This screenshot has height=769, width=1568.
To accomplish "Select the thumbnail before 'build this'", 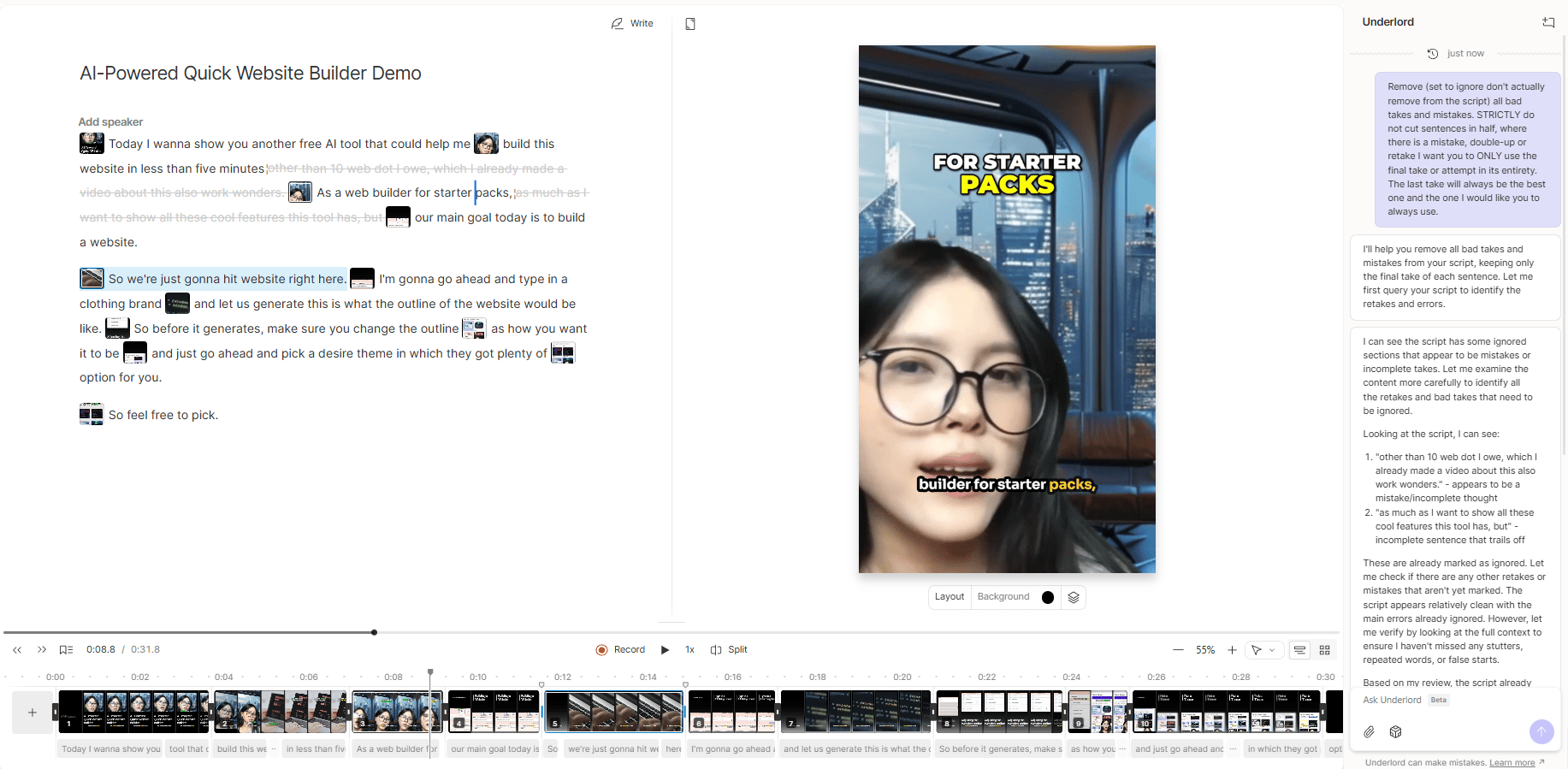I will [x=486, y=143].
